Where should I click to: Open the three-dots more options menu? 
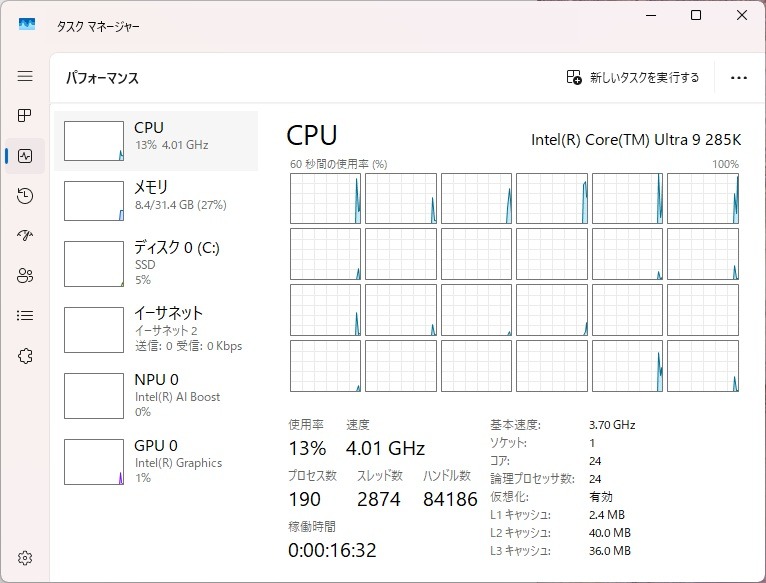click(739, 78)
